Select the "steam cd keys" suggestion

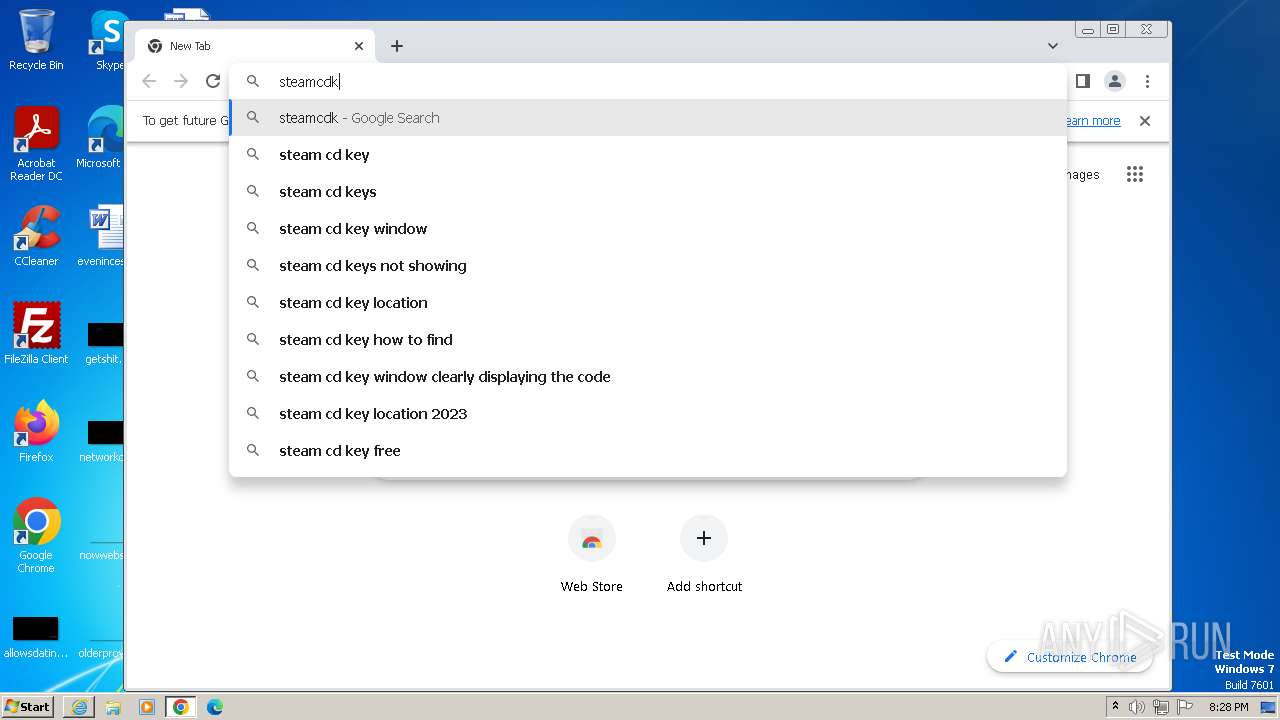pos(648,192)
